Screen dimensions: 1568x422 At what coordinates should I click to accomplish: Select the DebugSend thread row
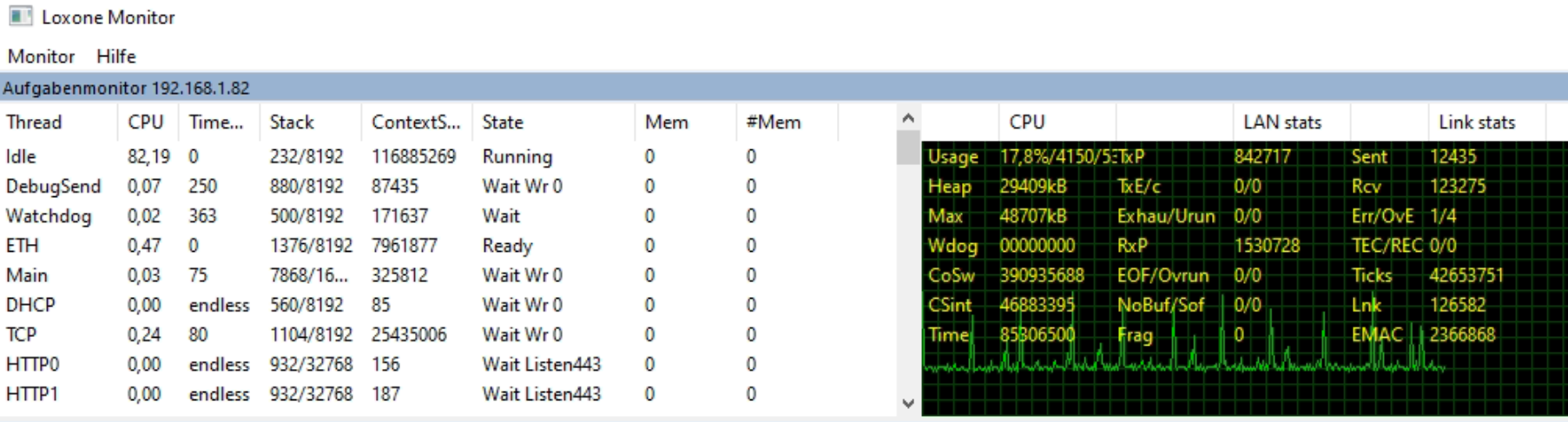[x=447, y=186]
